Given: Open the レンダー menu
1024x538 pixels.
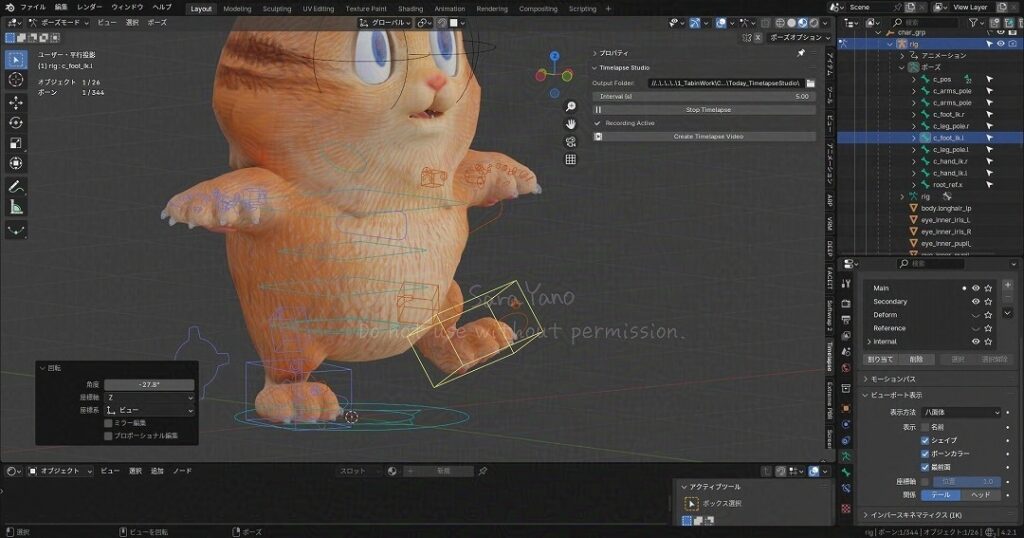Looking at the screenshot, I should tap(89, 7).
